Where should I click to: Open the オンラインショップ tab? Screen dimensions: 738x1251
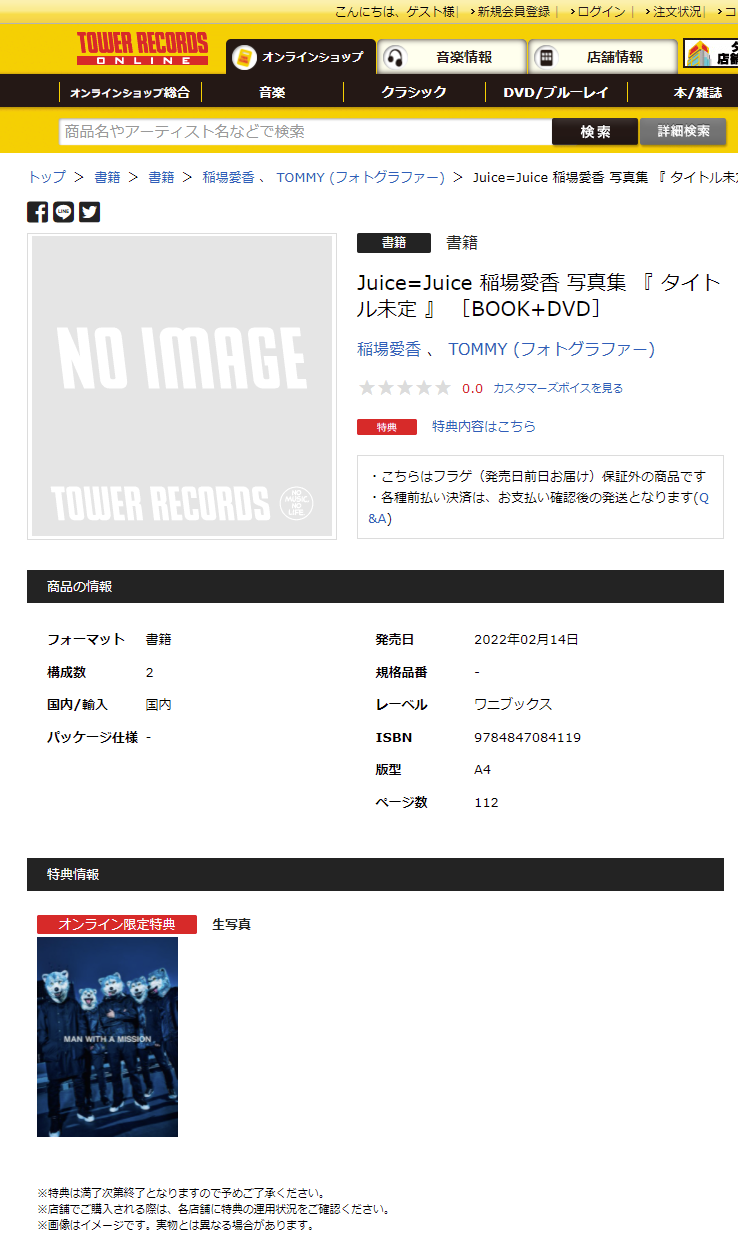click(301, 57)
